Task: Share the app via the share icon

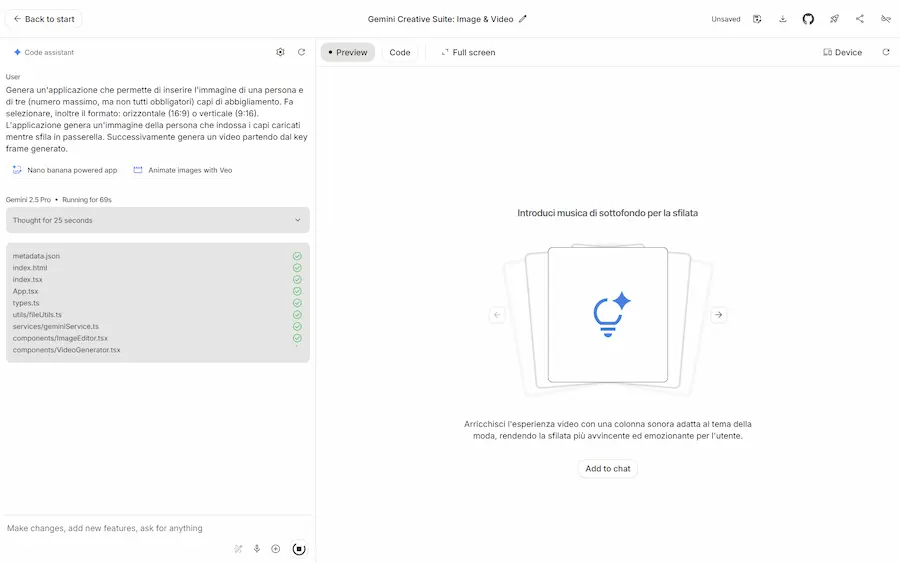Action: [860, 19]
